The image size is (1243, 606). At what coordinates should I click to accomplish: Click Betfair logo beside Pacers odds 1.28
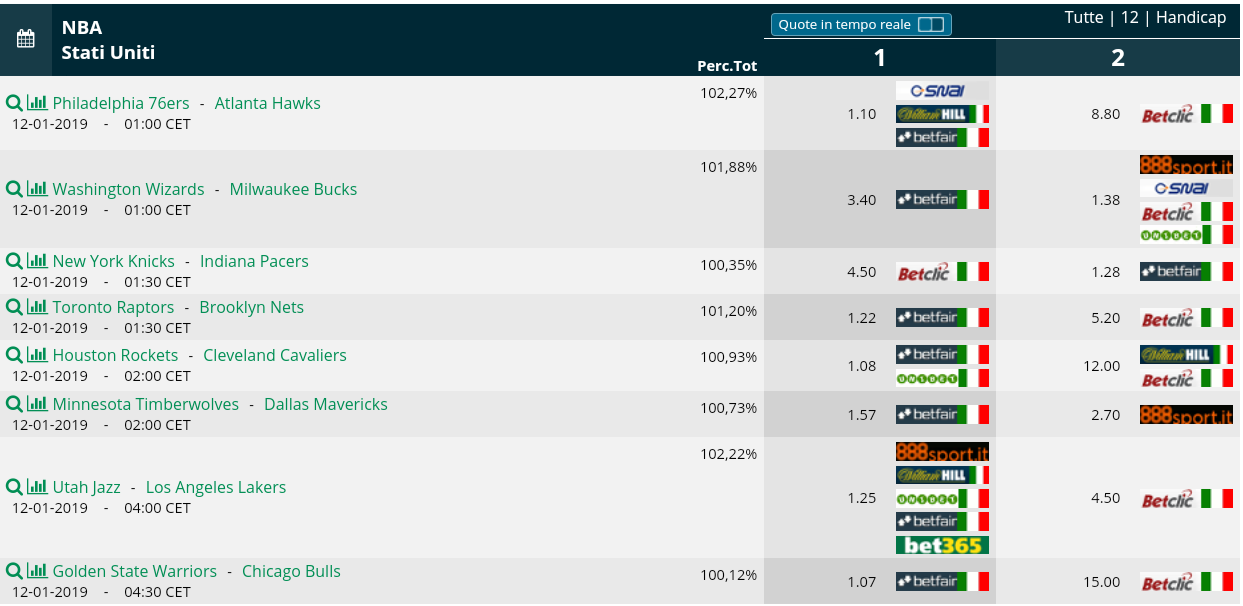(x=1187, y=271)
